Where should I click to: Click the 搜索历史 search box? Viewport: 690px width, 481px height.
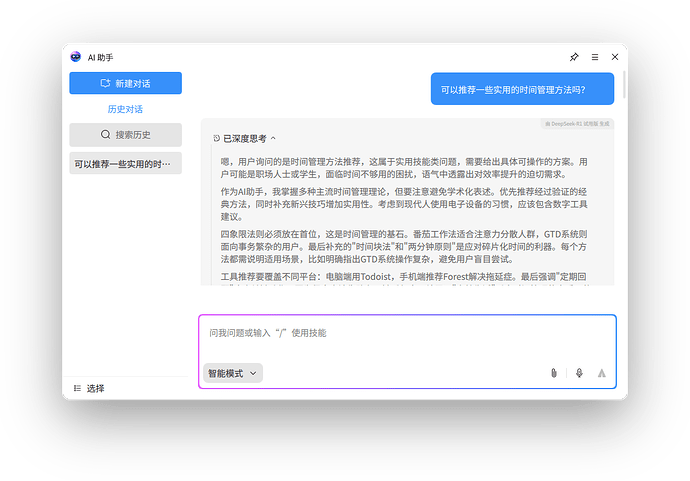pos(125,135)
